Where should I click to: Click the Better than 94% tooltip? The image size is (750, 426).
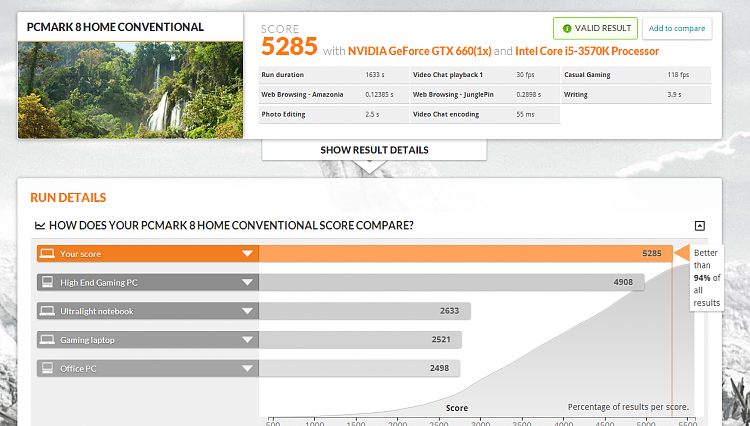click(x=706, y=278)
